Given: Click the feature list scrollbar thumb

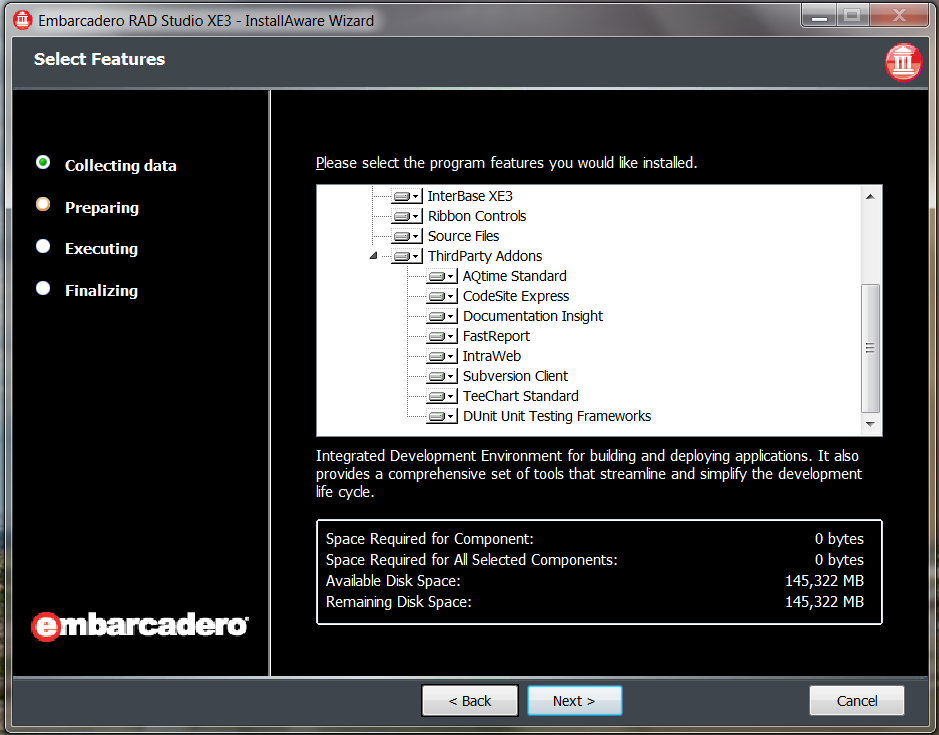Looking at the screenshot, I should click(x=870, y=348).
